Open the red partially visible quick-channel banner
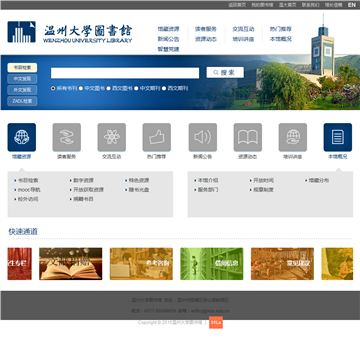The width and height of the screenshot is (360, 360). [x=20, y=264]
